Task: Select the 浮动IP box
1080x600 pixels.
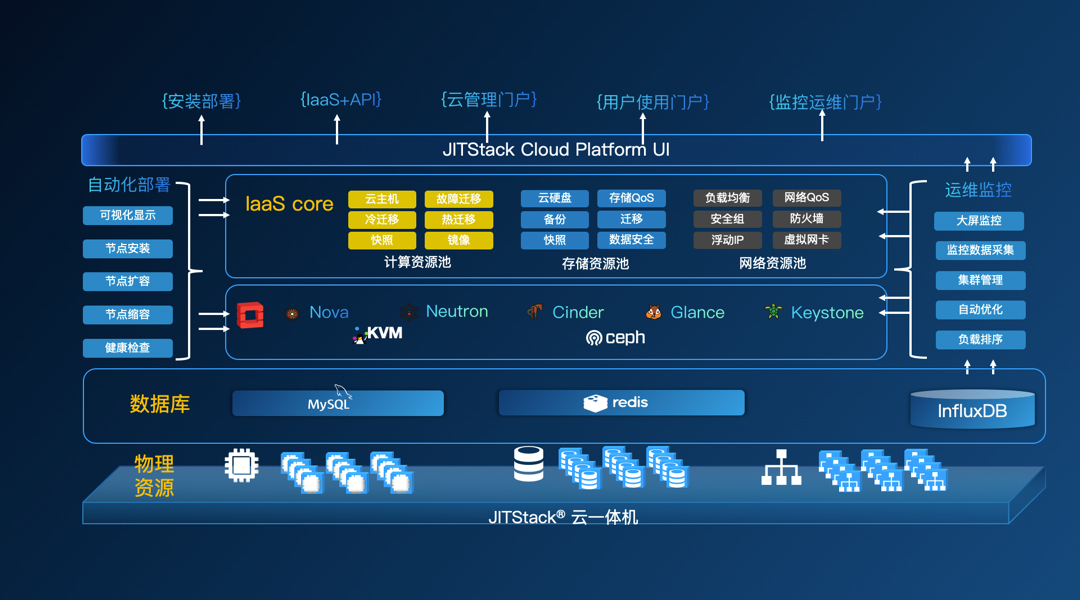Action: [x=727, y=240]
